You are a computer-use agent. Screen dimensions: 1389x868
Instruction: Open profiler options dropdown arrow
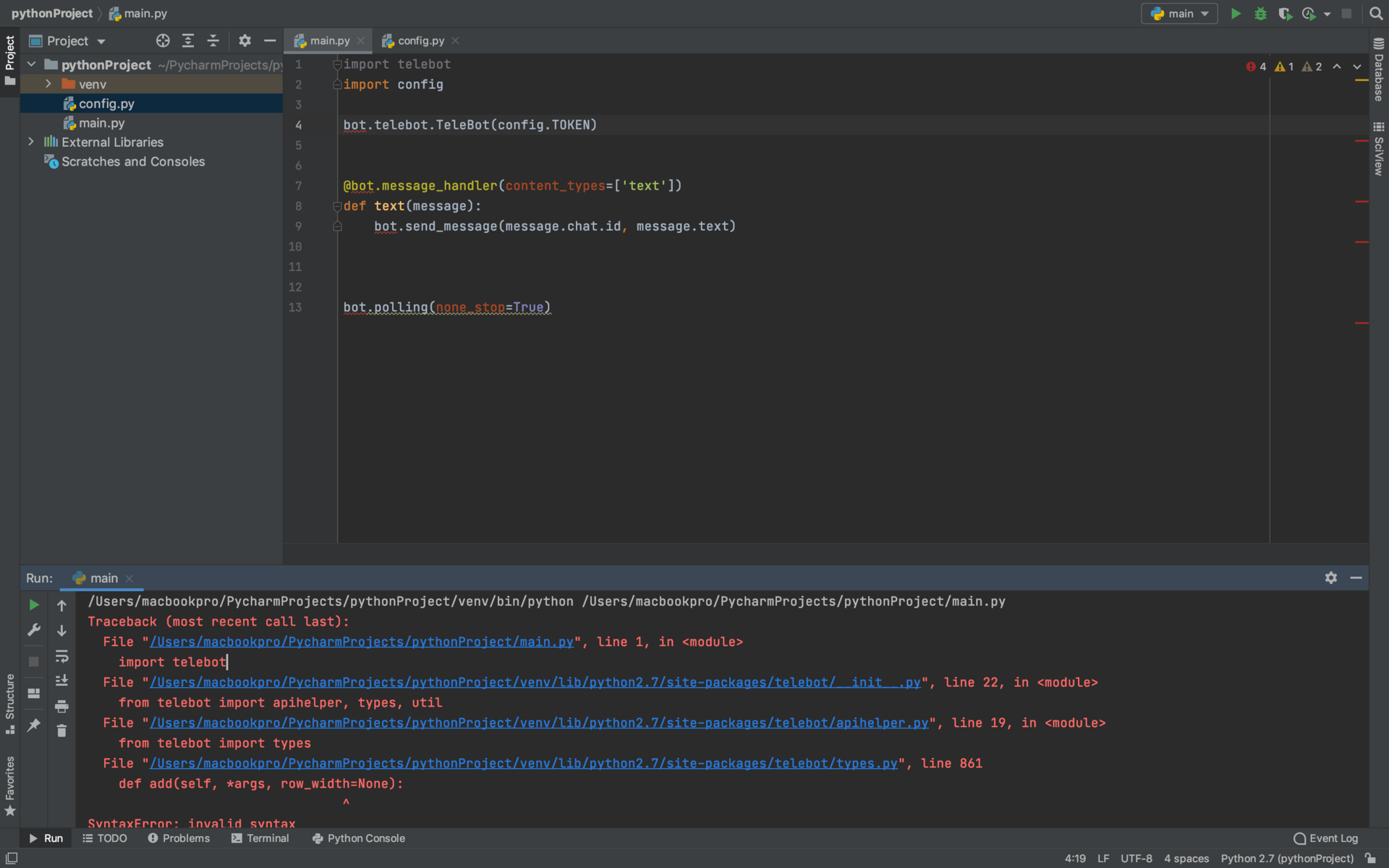[1327, 14]
